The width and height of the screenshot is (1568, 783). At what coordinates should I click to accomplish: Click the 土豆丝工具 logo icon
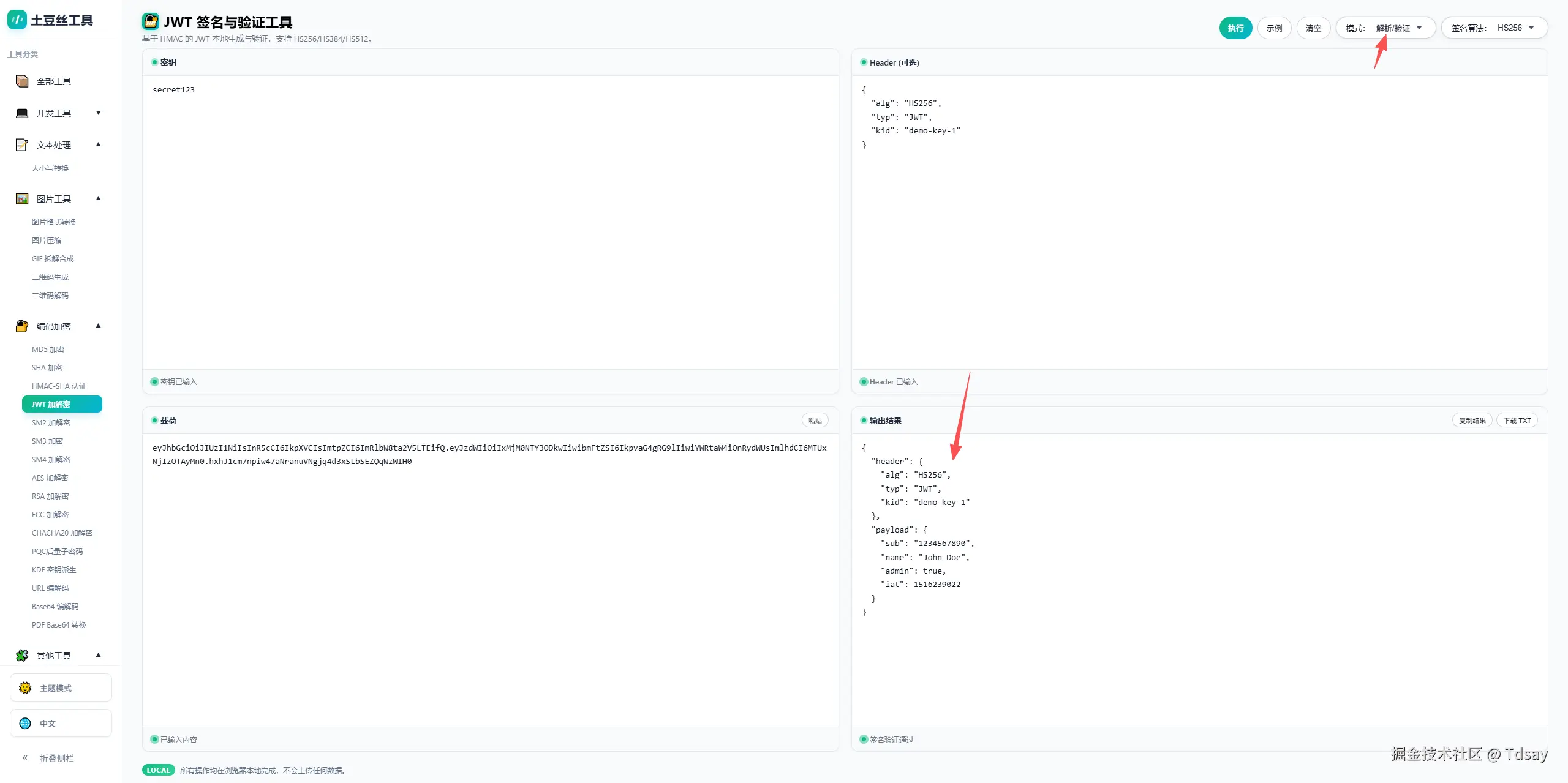[17, 20]
